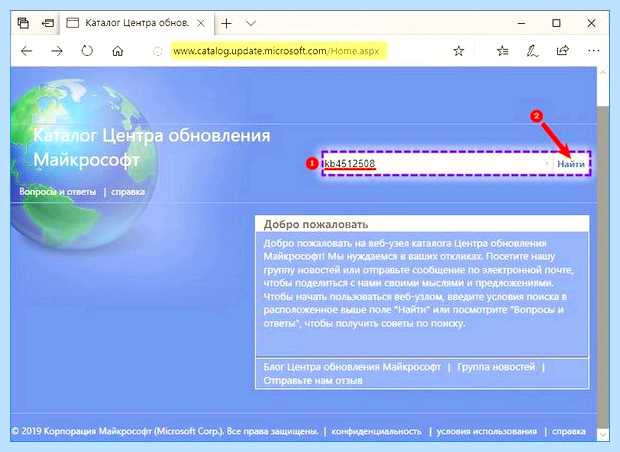Click the scrollbar down arrow
620x452 pixels.
(x=603, y=434)
